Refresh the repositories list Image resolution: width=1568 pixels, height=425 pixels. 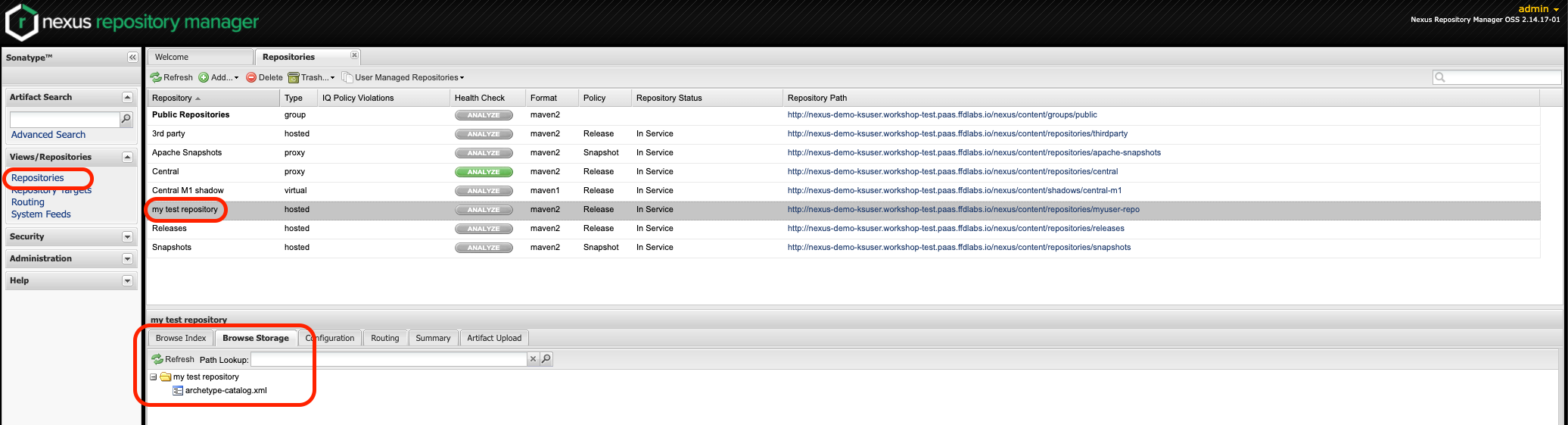172,77
